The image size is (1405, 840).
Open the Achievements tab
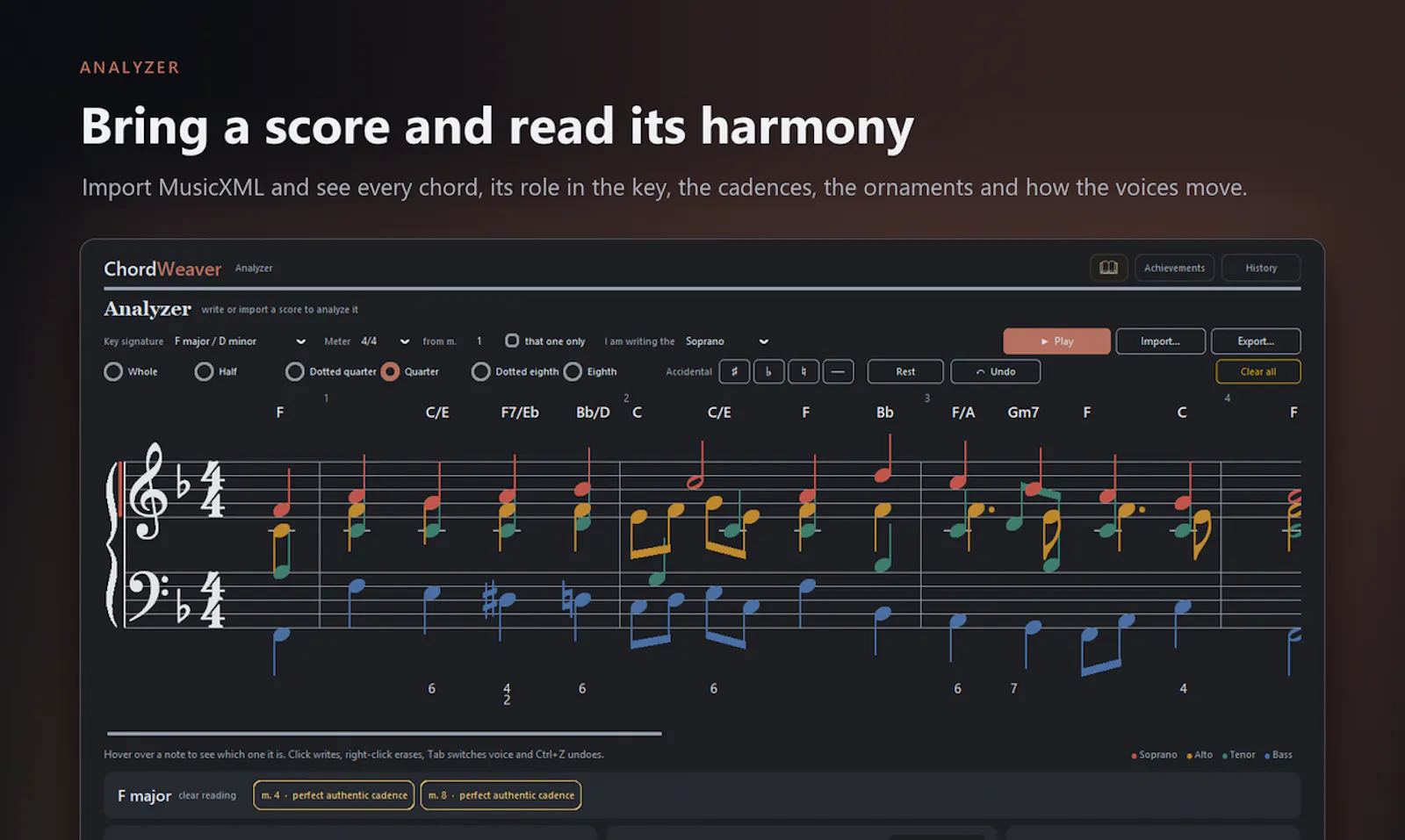coord(1174,268)
